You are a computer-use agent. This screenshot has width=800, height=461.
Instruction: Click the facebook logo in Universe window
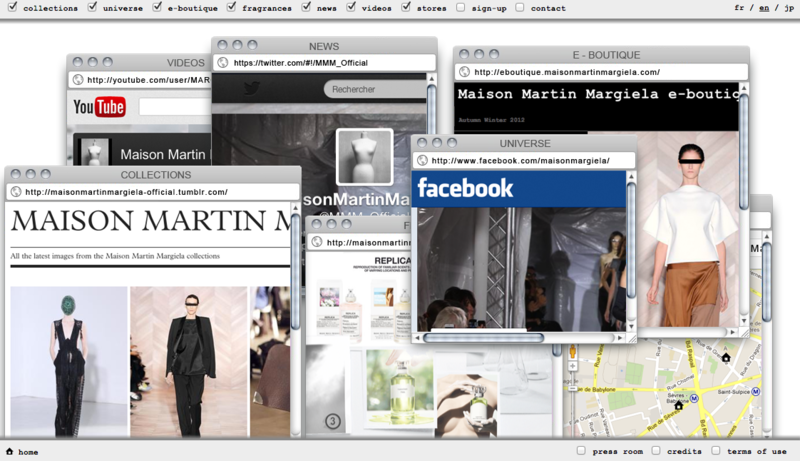pos(465,188)
